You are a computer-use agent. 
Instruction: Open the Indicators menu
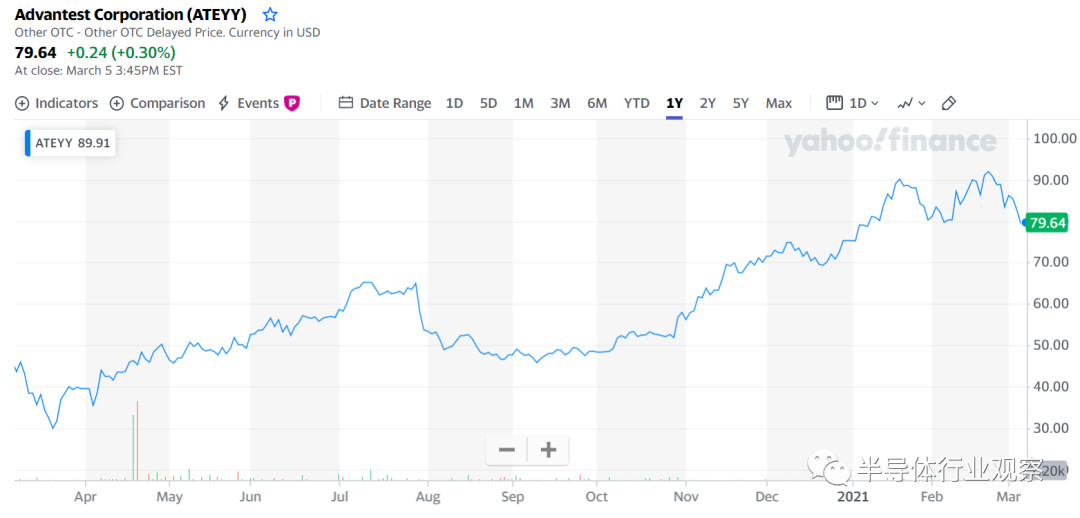[56, 103]
